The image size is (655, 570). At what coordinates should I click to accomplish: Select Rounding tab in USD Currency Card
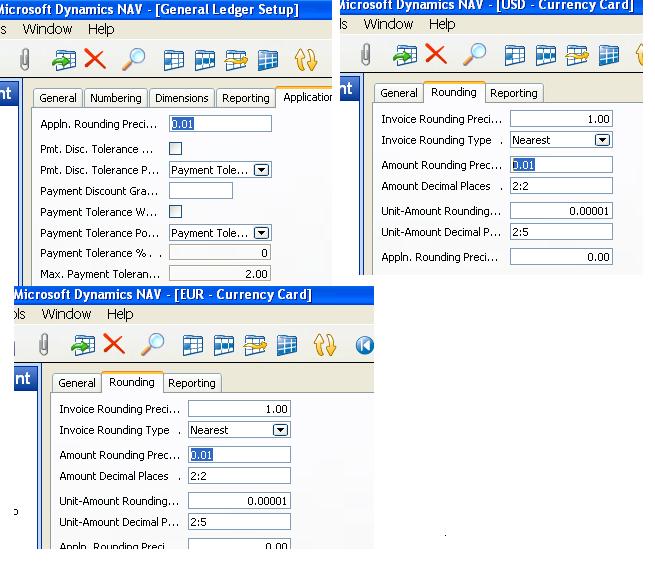[454, 92]
